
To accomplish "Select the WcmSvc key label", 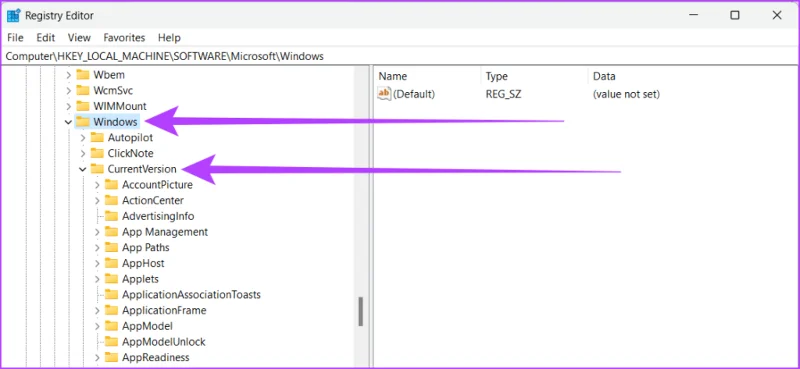I will click(113, 91).
